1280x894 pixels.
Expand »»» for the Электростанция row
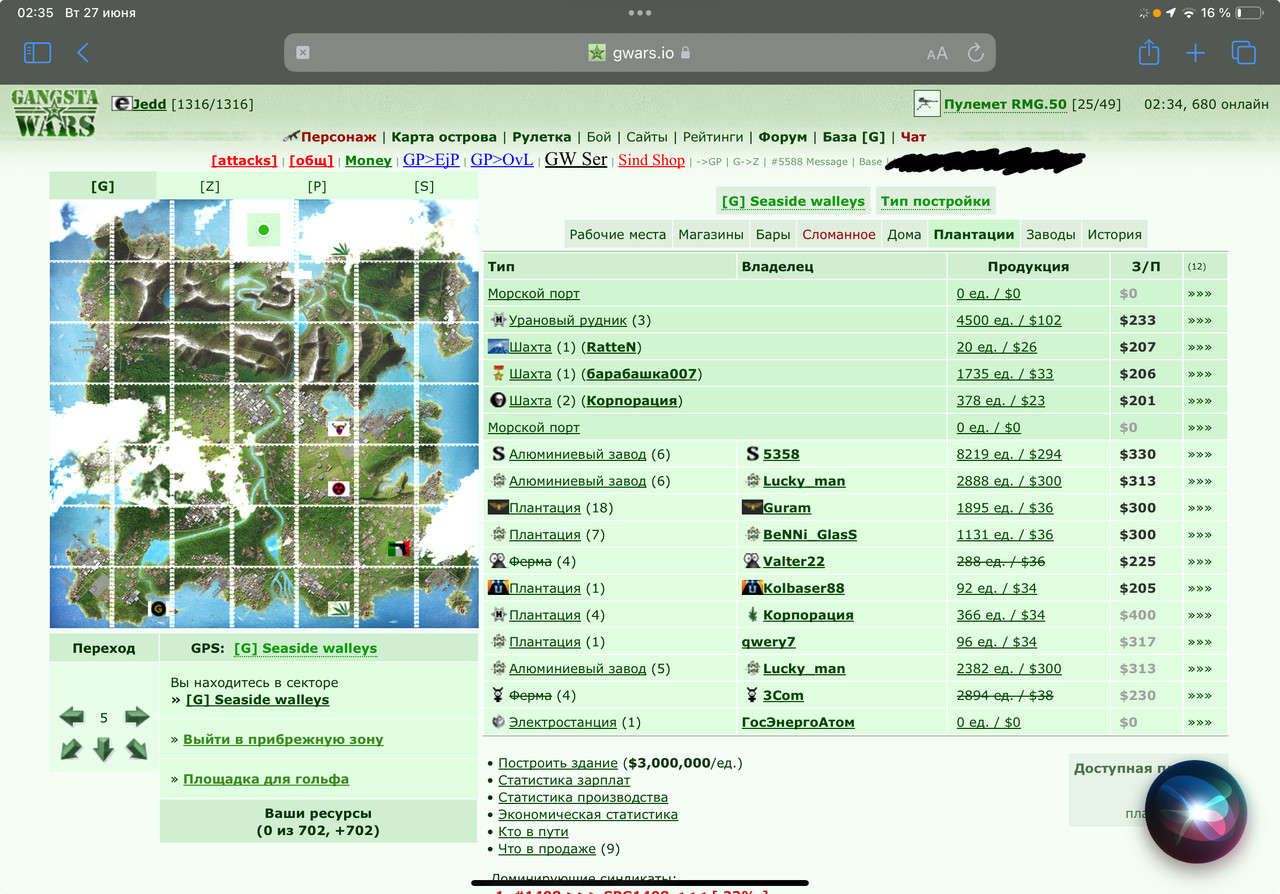(1199, 722)
